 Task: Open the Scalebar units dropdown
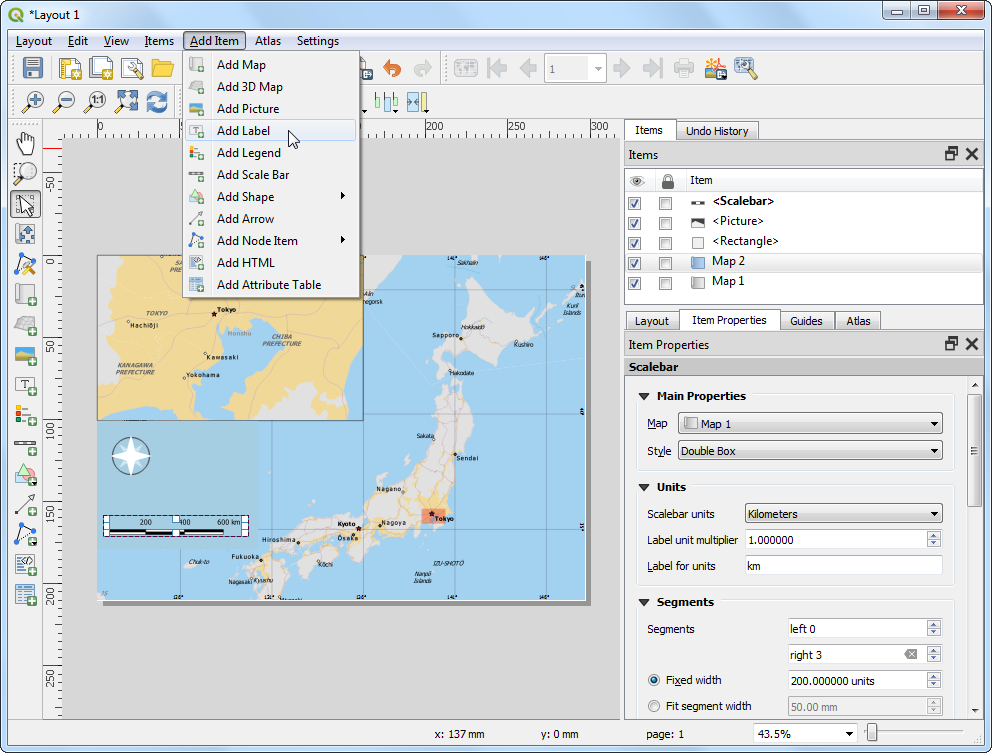(x=843, y=514)
